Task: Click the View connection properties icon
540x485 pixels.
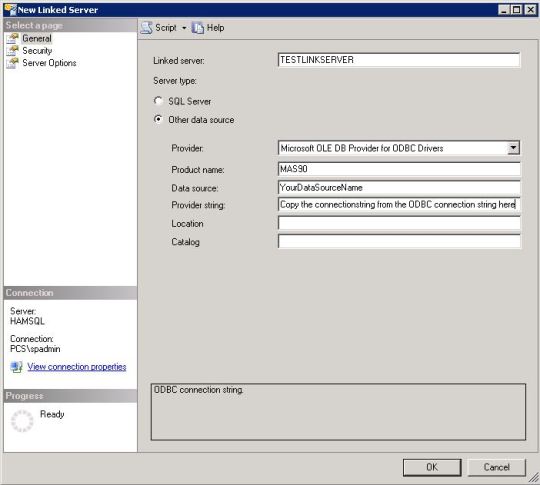Action: click(x=16, y=367)
